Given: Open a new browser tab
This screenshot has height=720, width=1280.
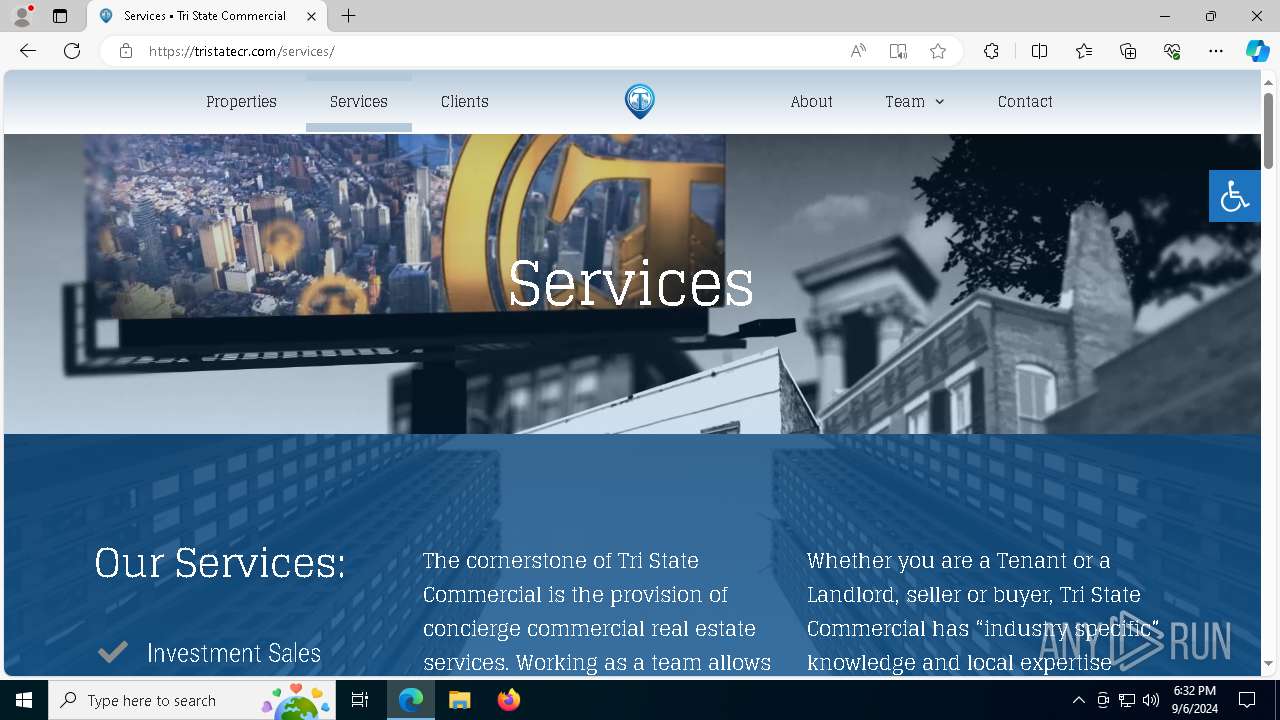Looking at the screenshot, I should 348,16.
